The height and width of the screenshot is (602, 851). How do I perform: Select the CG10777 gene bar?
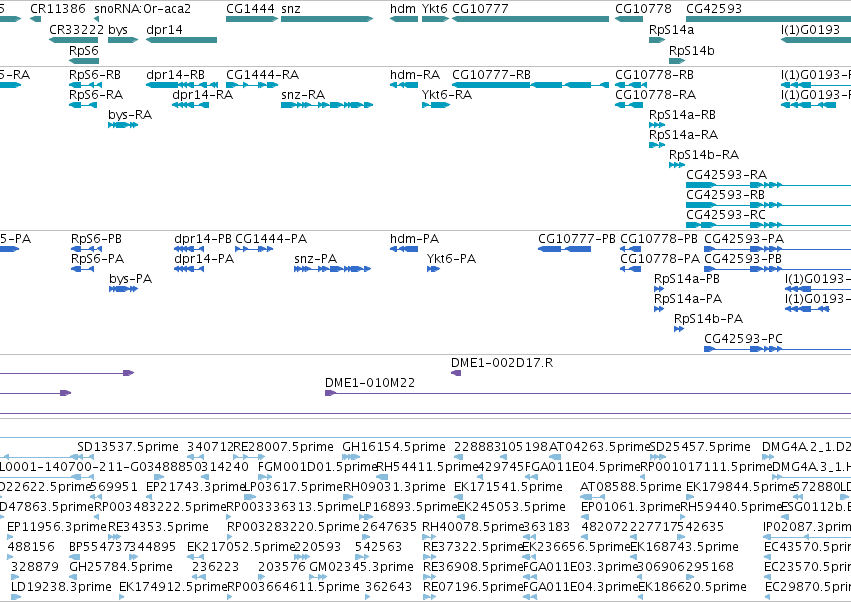[x=530, y=19]
